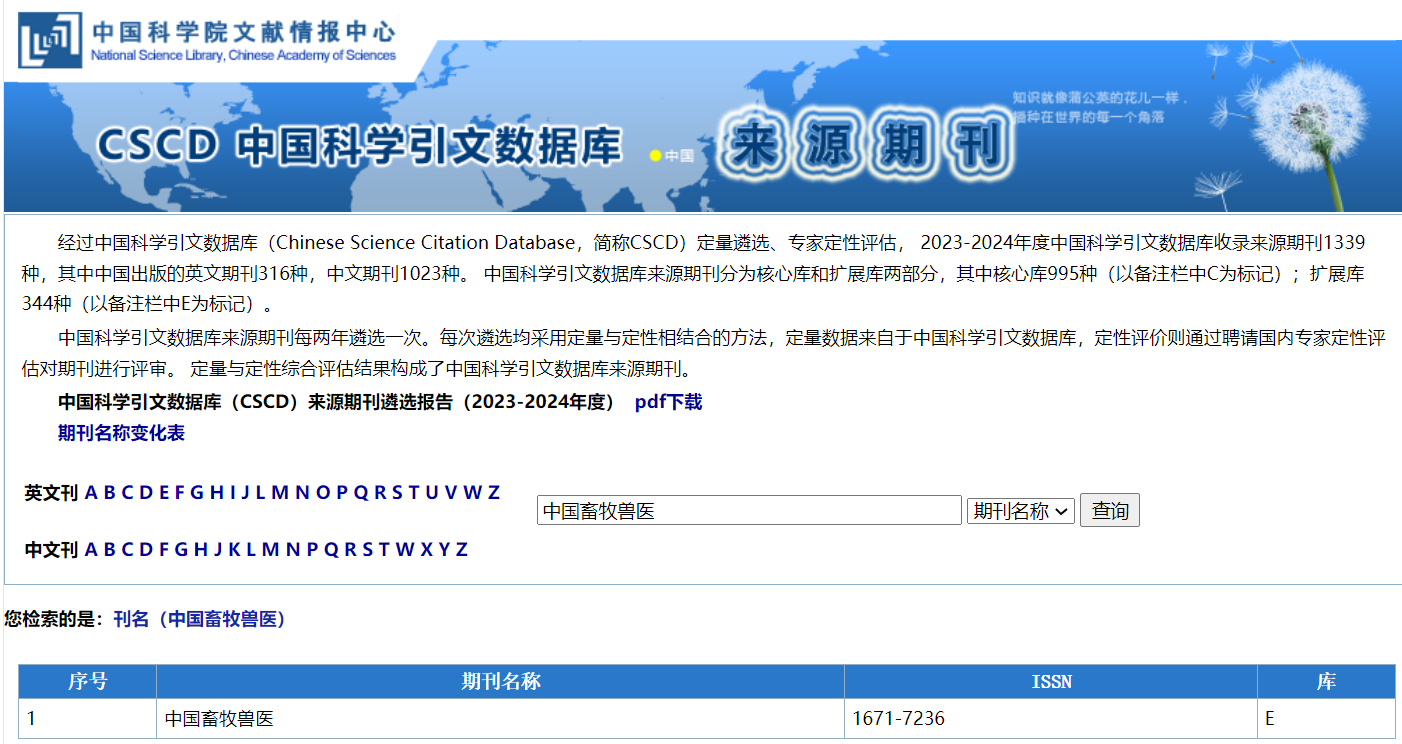Select letter M in the 英文刊 row
The image size is (1402, 744).
pyautogui.click(x=280, y=493)
